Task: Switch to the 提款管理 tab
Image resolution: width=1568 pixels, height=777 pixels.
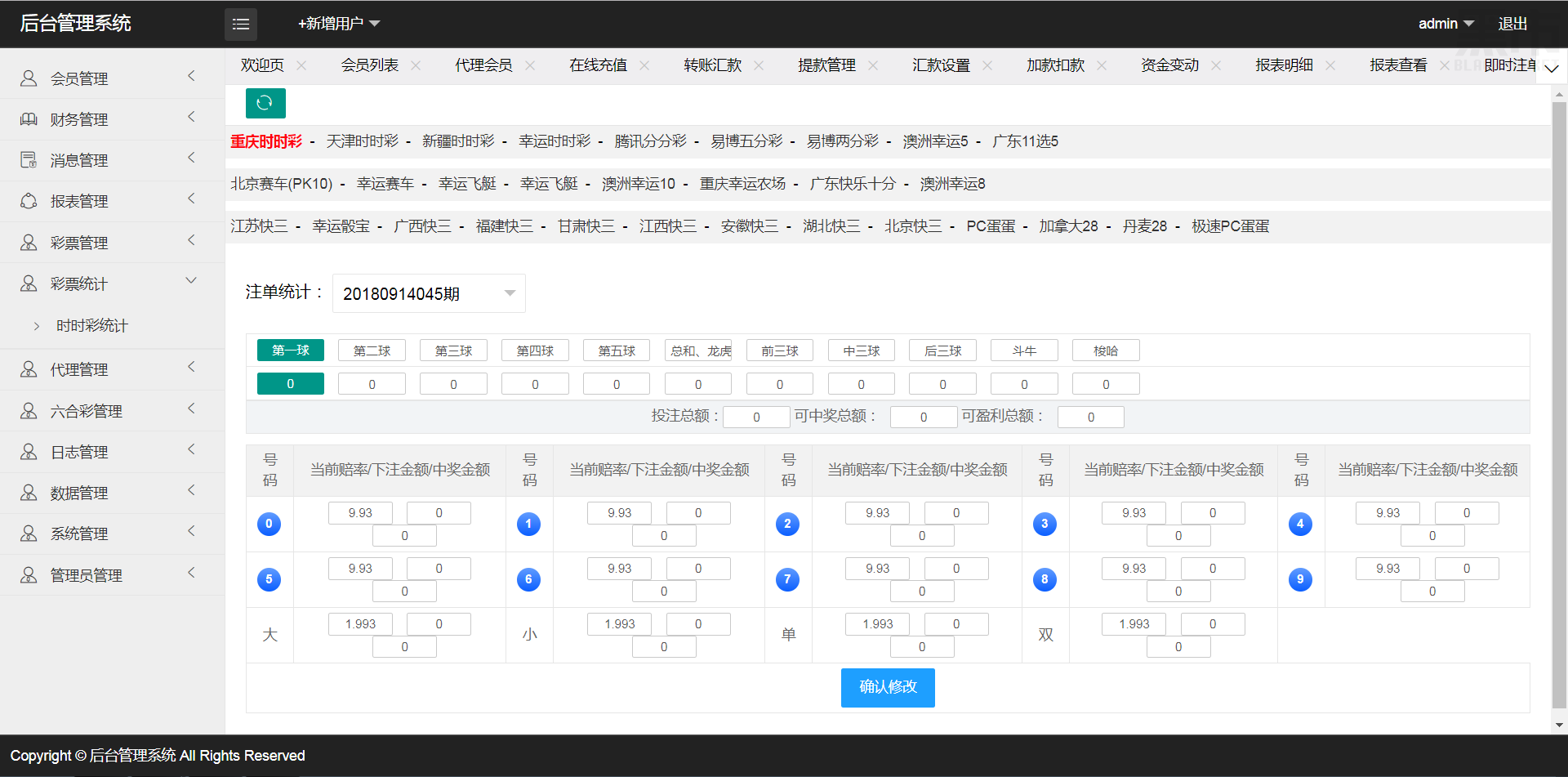Action: tap(826, 65)
